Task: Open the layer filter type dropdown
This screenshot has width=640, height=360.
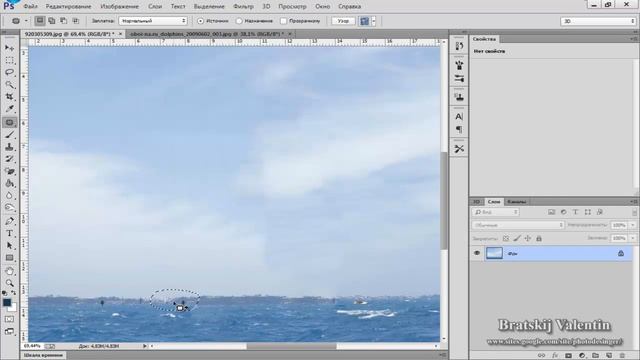Action: pyautogui.click(x=496, y=212)
